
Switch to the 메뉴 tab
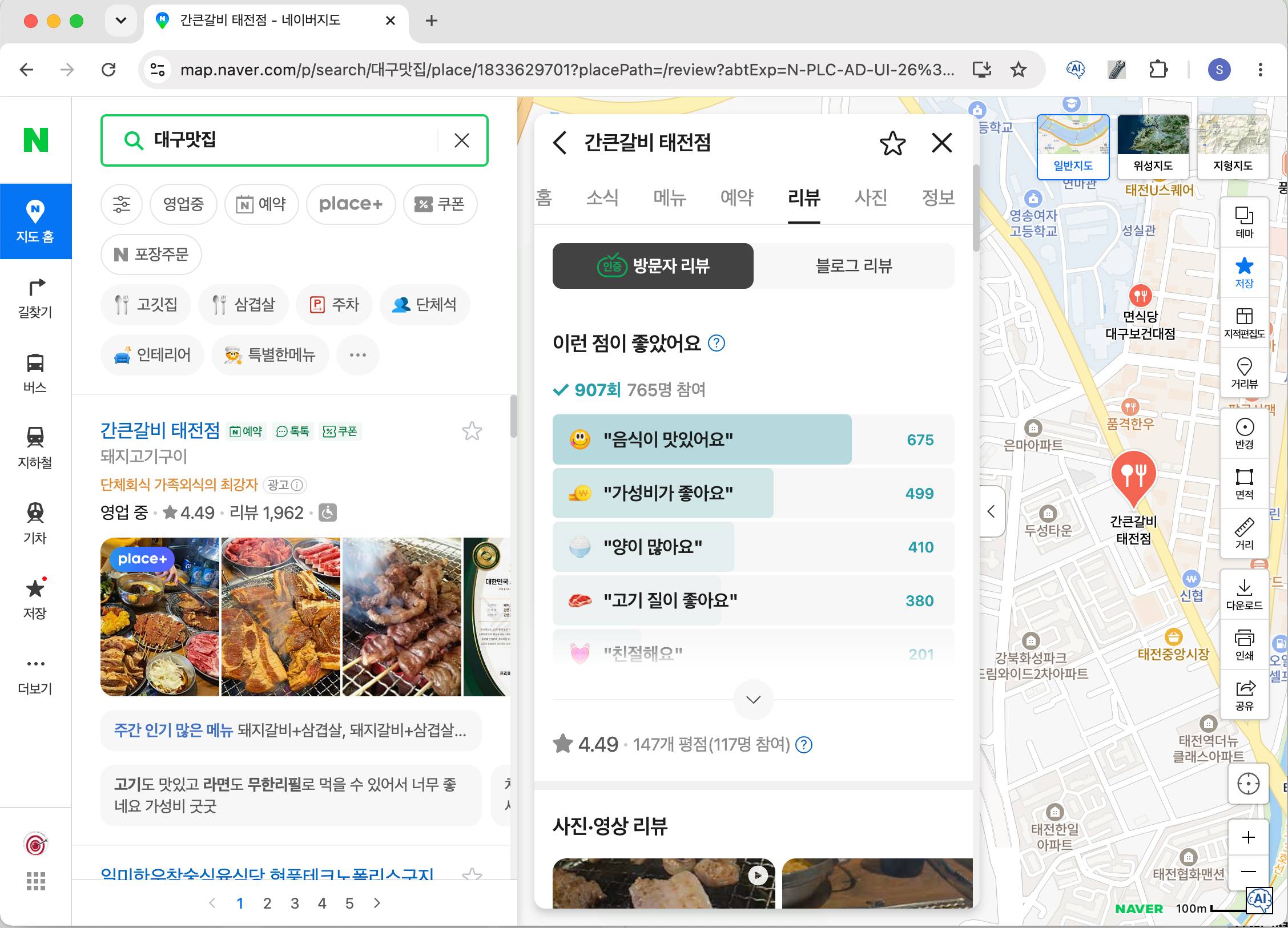coord(670,197)
